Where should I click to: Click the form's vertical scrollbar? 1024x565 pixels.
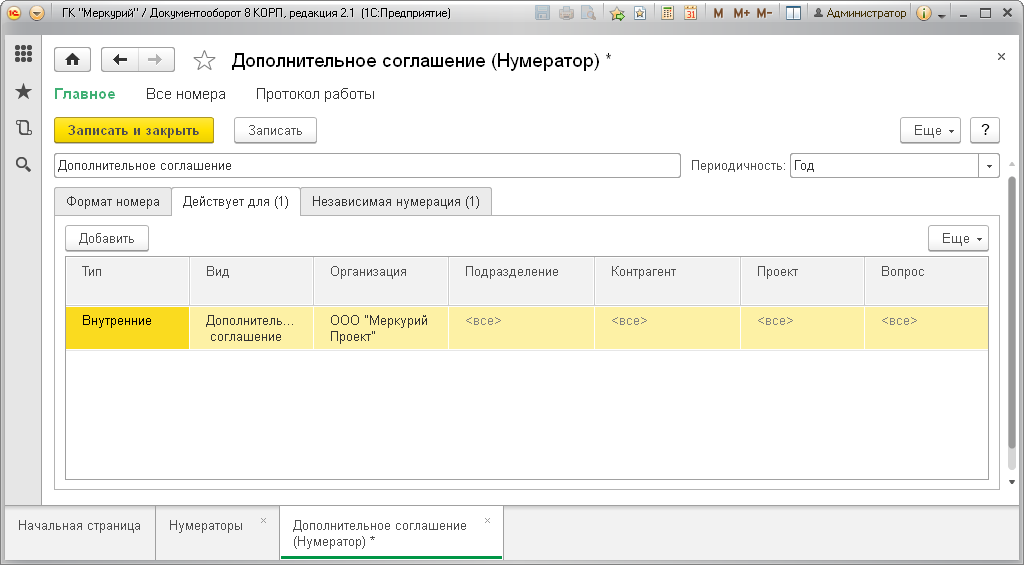tap(1012, 314)
